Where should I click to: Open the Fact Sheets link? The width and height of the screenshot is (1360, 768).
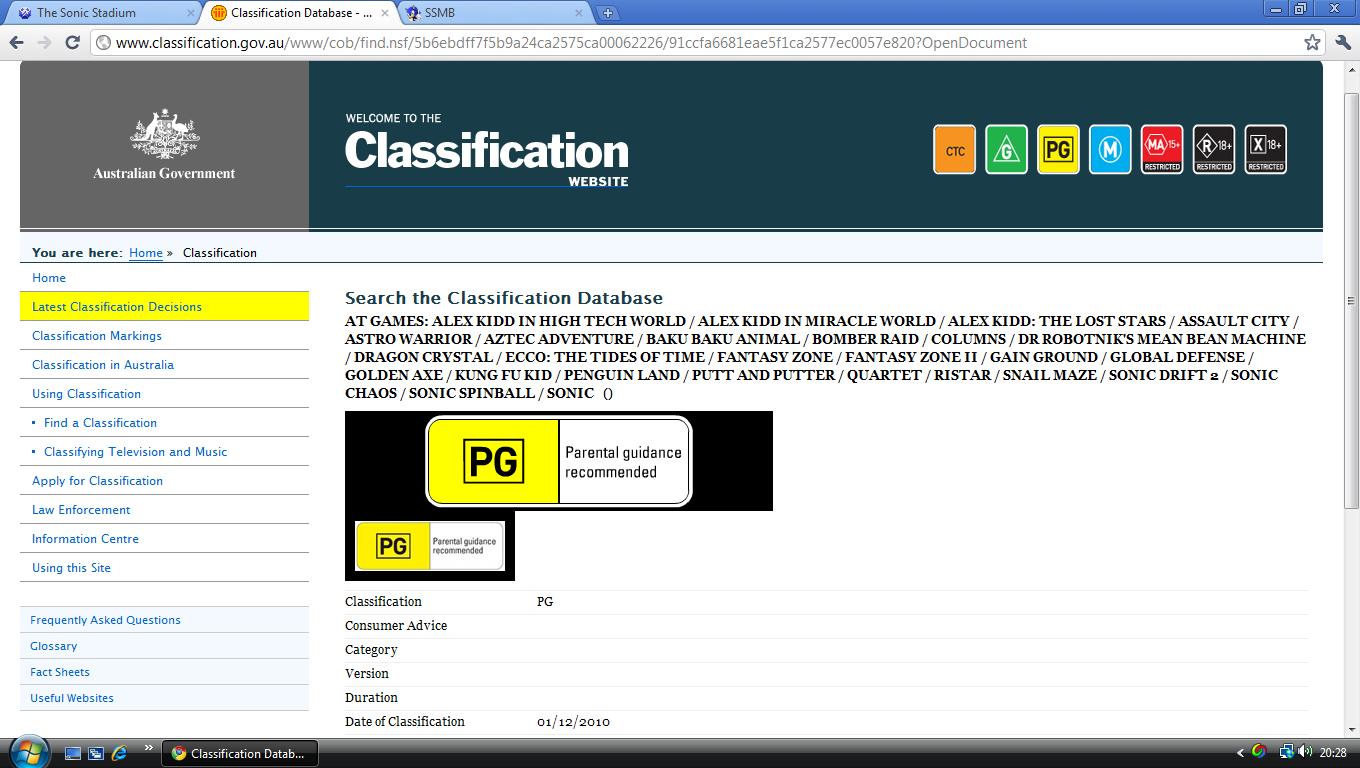point(60,672)
